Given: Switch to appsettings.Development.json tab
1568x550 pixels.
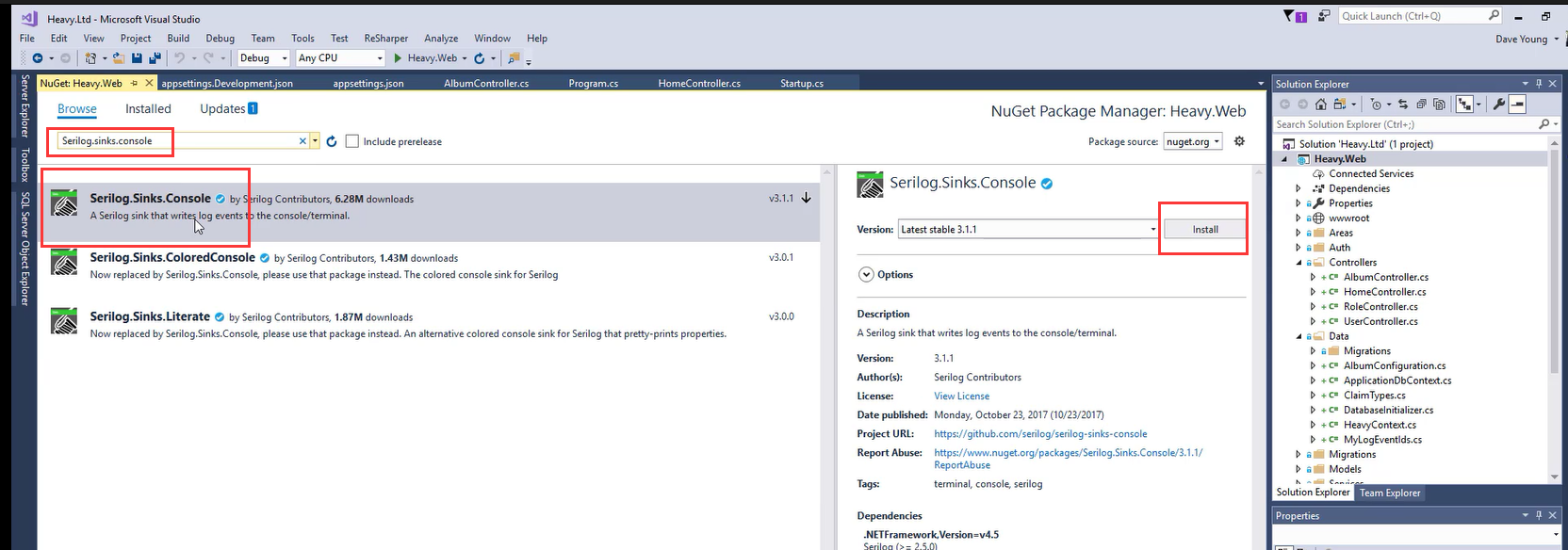Looking at the screenshot, I should coord(227,84).
